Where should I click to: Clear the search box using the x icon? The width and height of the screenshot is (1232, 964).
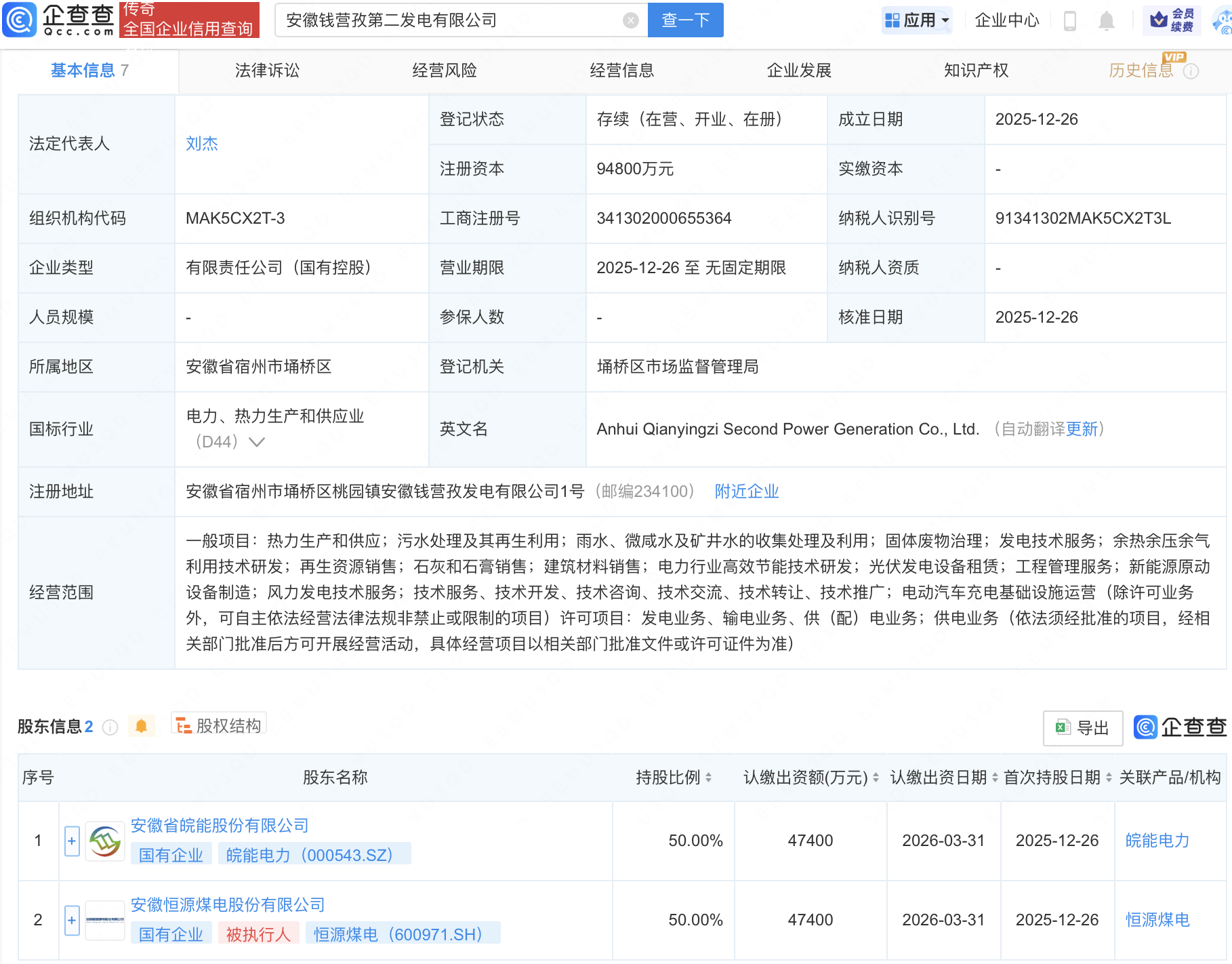tap(632, 20)
